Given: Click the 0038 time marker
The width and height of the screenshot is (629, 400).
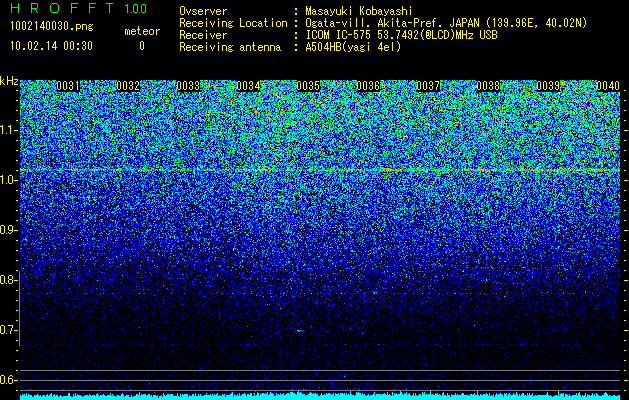Looking at the screenshot, I should (488, 86).
